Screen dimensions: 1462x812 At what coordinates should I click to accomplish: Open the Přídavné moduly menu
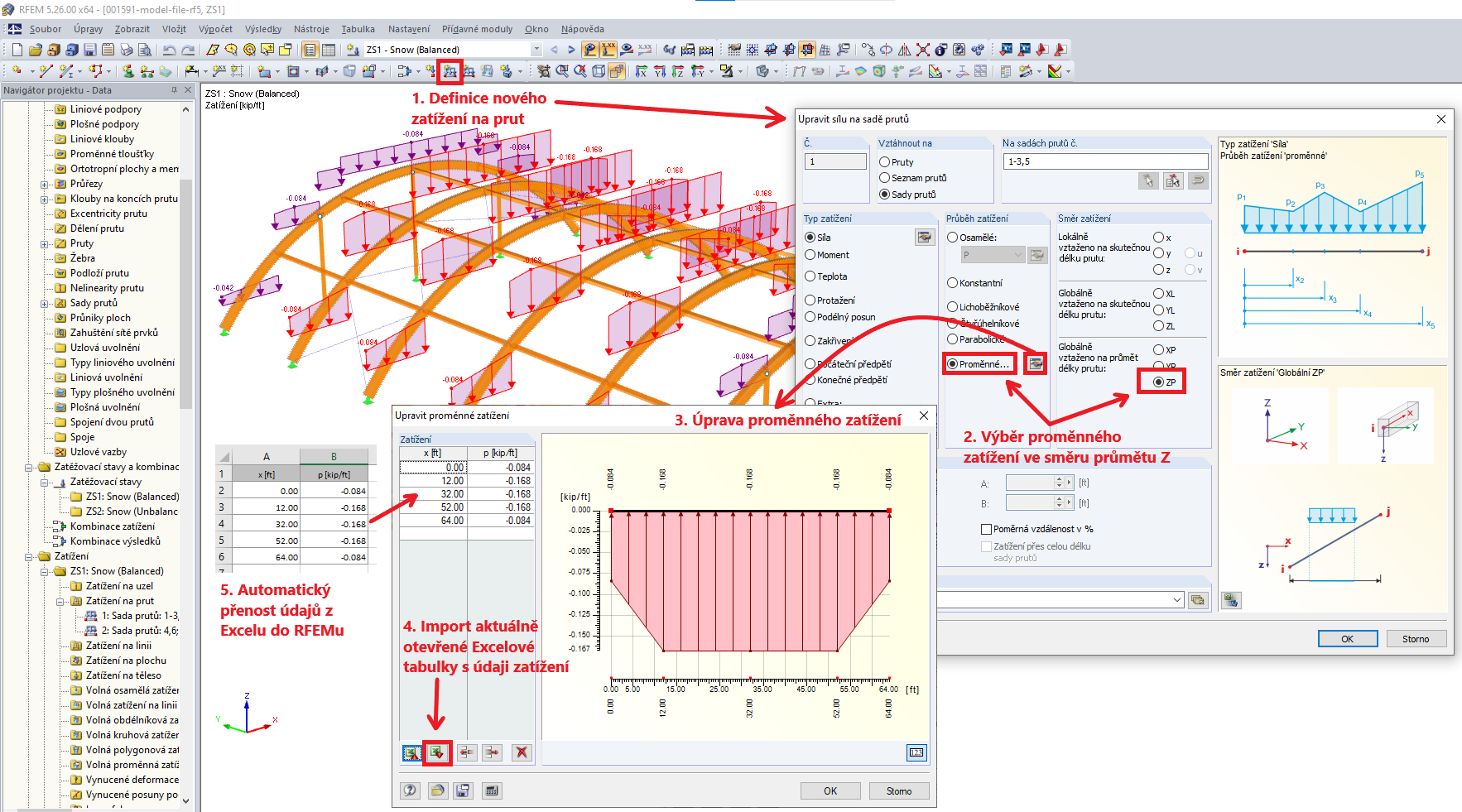[x=477, y=29]
